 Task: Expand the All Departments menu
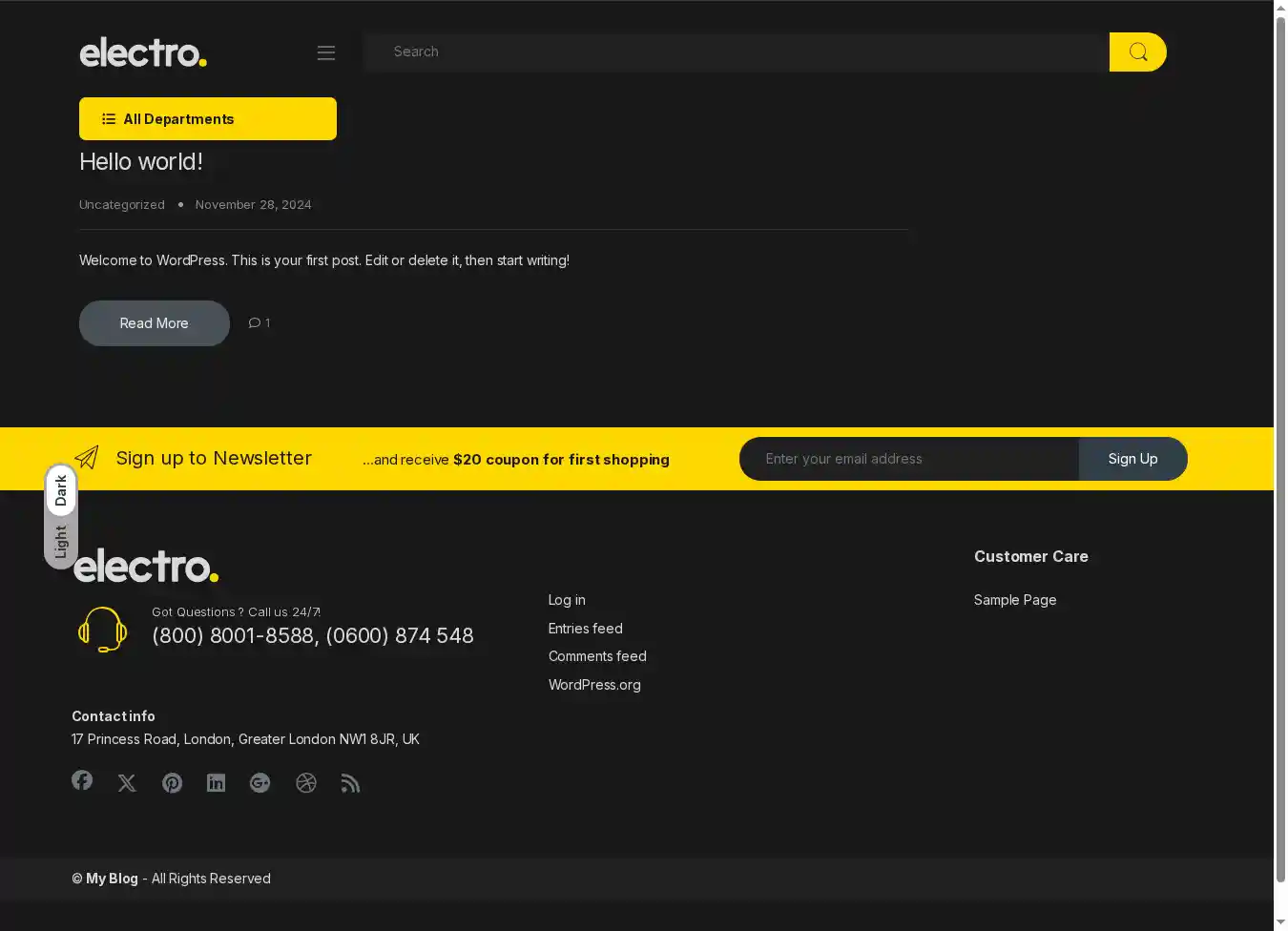[x=207, y=119]
